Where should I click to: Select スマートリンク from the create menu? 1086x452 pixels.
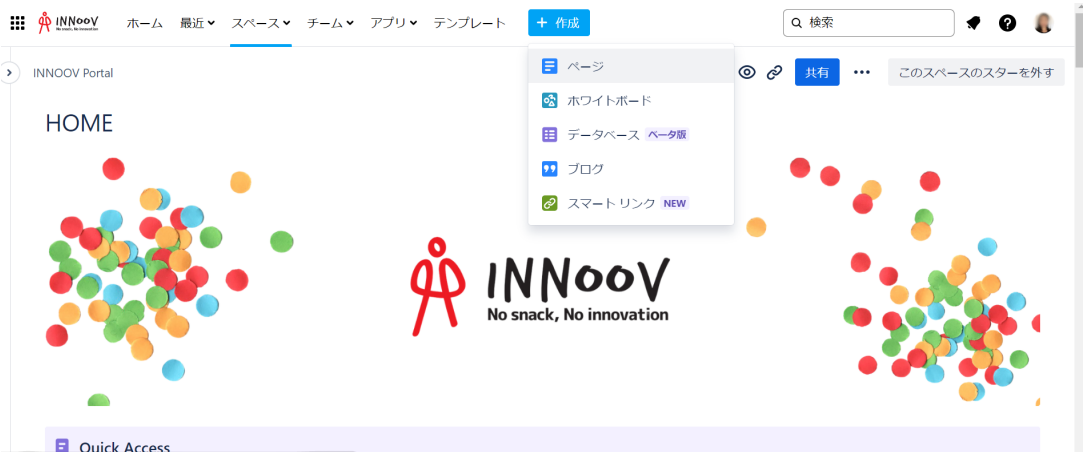coord(631,204)
